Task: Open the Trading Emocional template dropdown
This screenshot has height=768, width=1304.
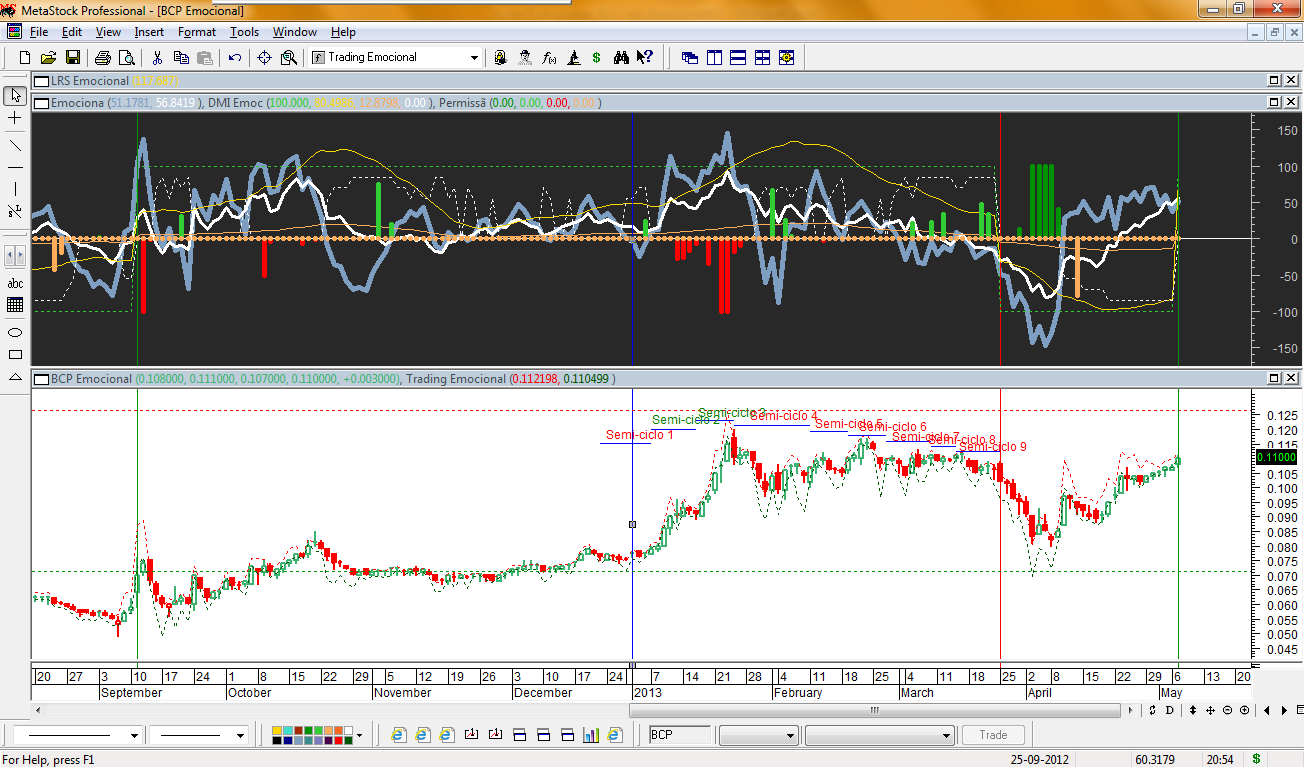Action: coord(475,58)
